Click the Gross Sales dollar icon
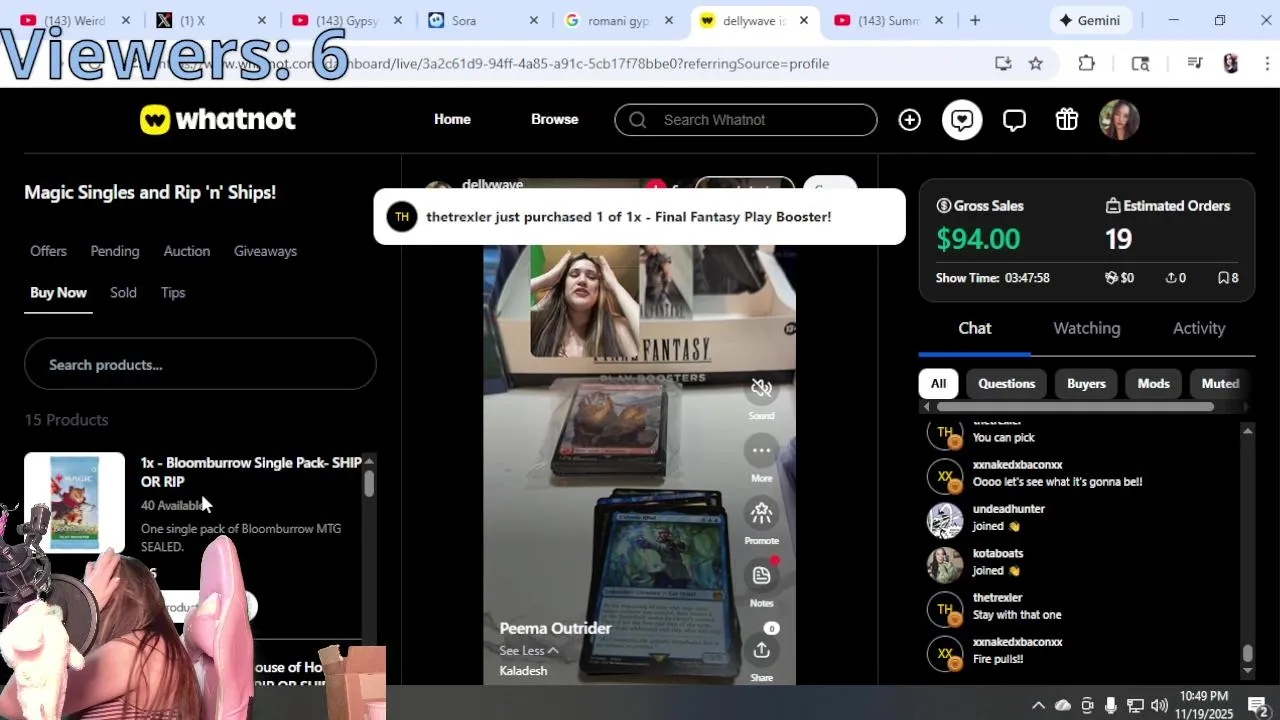 (943, 206)
